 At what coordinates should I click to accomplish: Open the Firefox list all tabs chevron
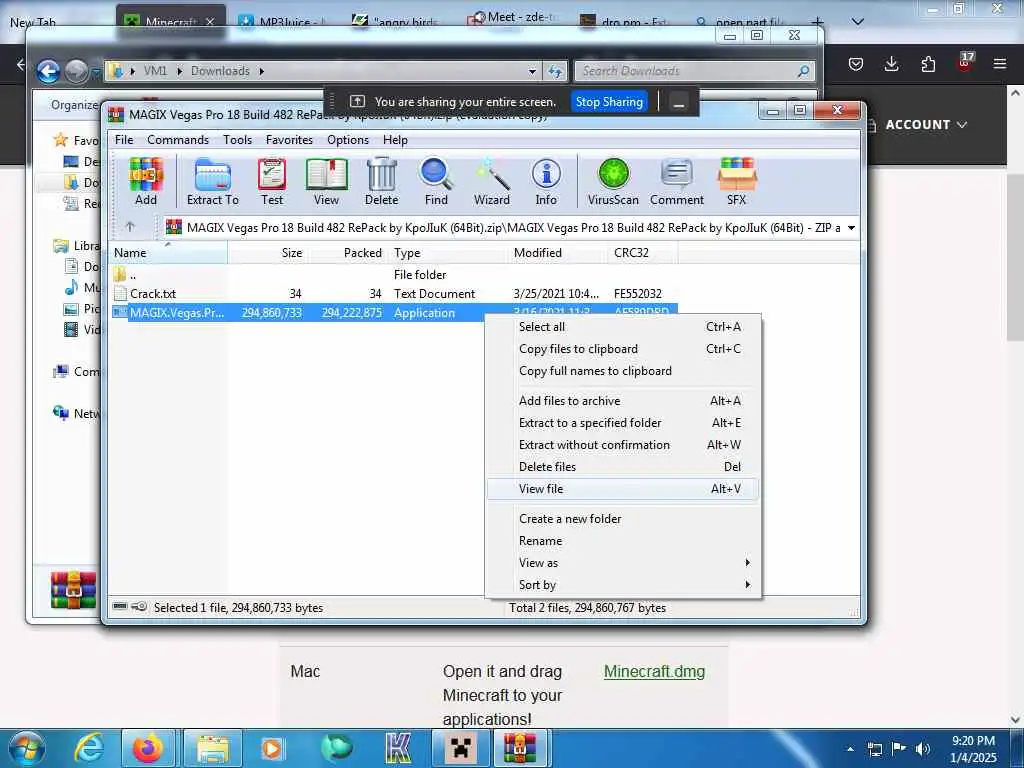(x=858, y=22)
